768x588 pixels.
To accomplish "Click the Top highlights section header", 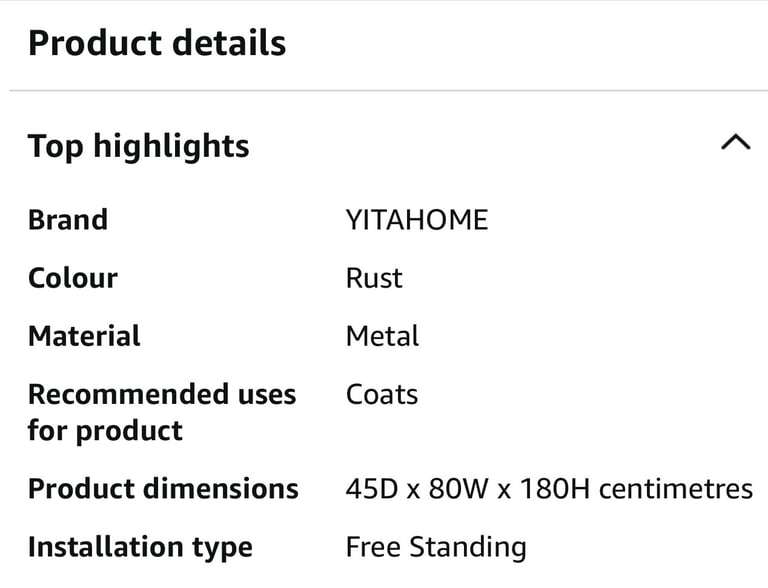I will tap(139, 146).
